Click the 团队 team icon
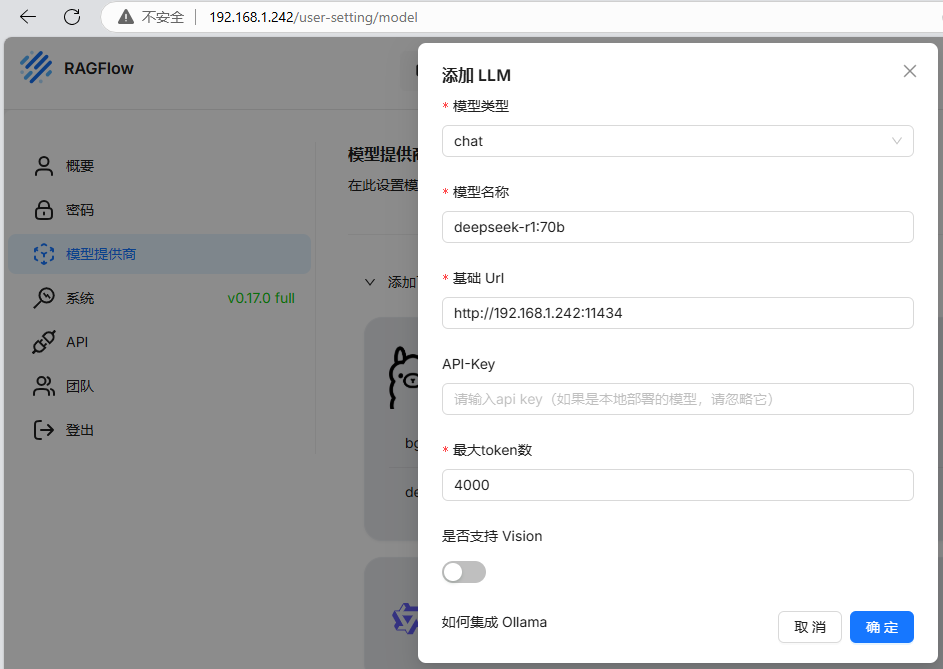The image size is (943, 669). click(x=43, y=386)
